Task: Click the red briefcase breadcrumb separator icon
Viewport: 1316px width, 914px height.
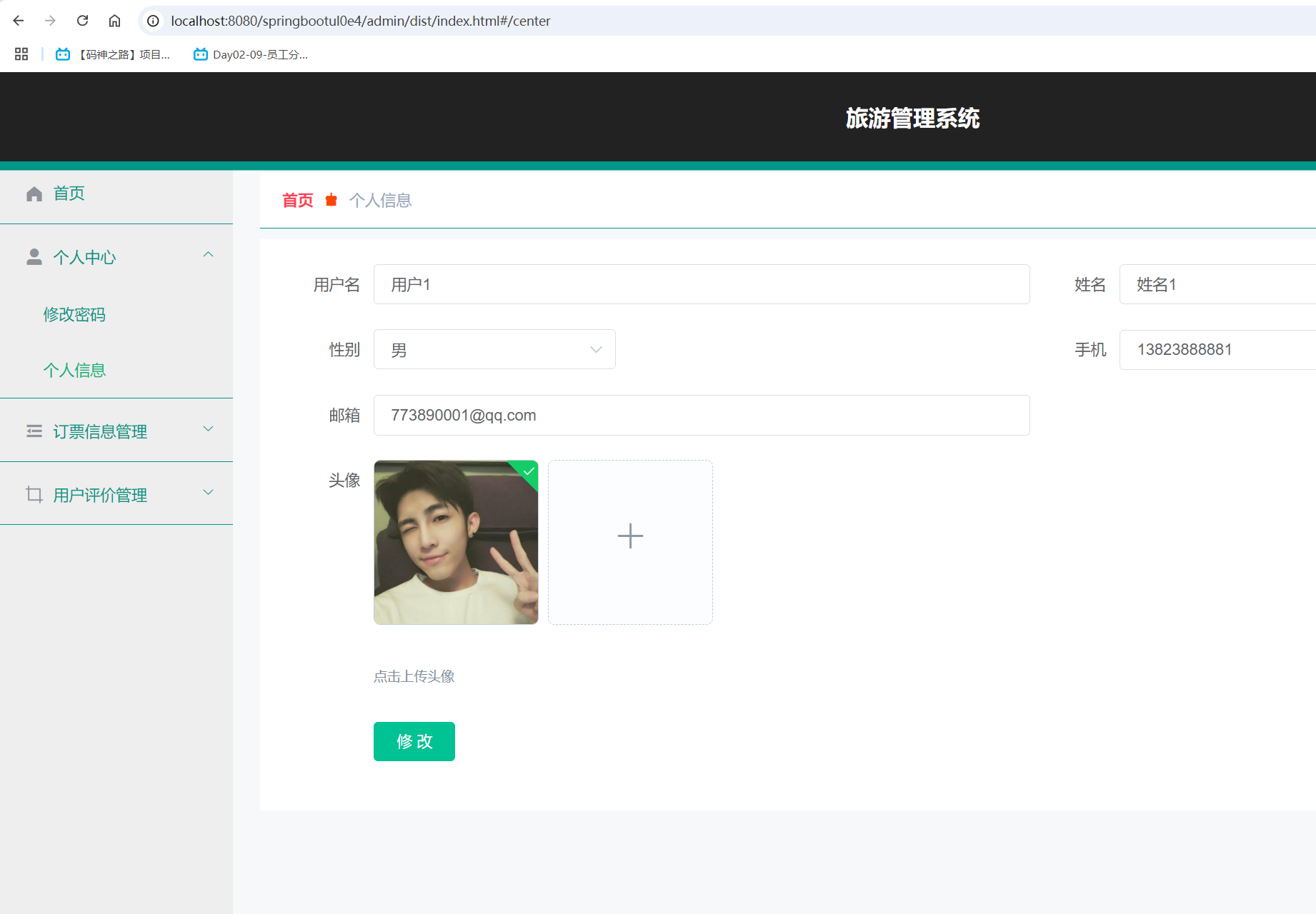Action: (331, 200)
